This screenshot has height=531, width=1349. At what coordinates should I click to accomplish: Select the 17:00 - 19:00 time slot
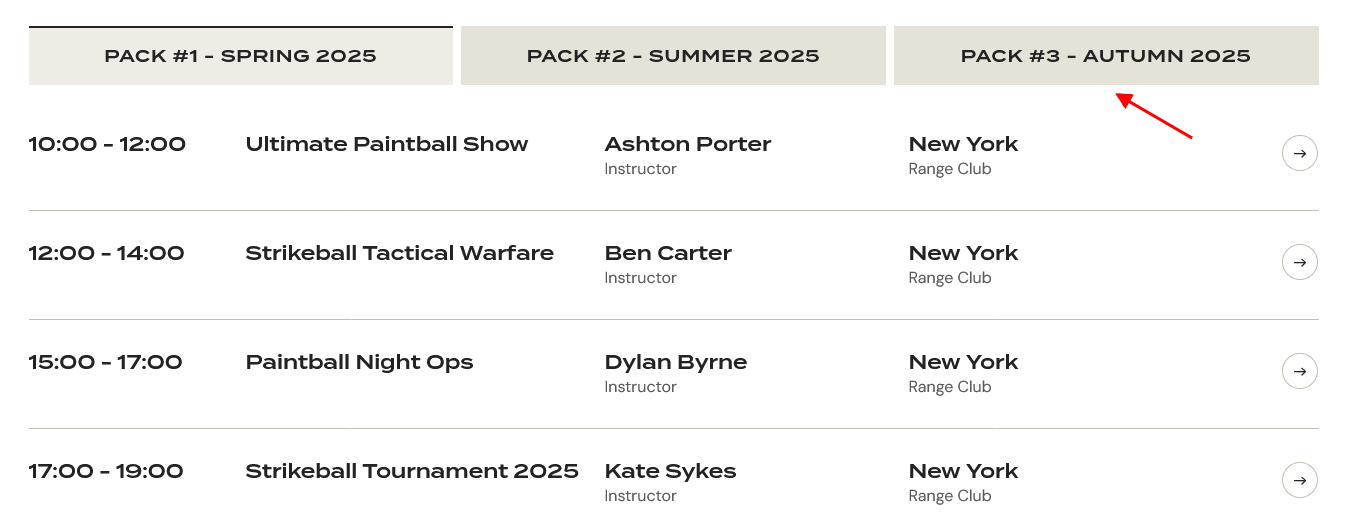[x=106, y=471]
